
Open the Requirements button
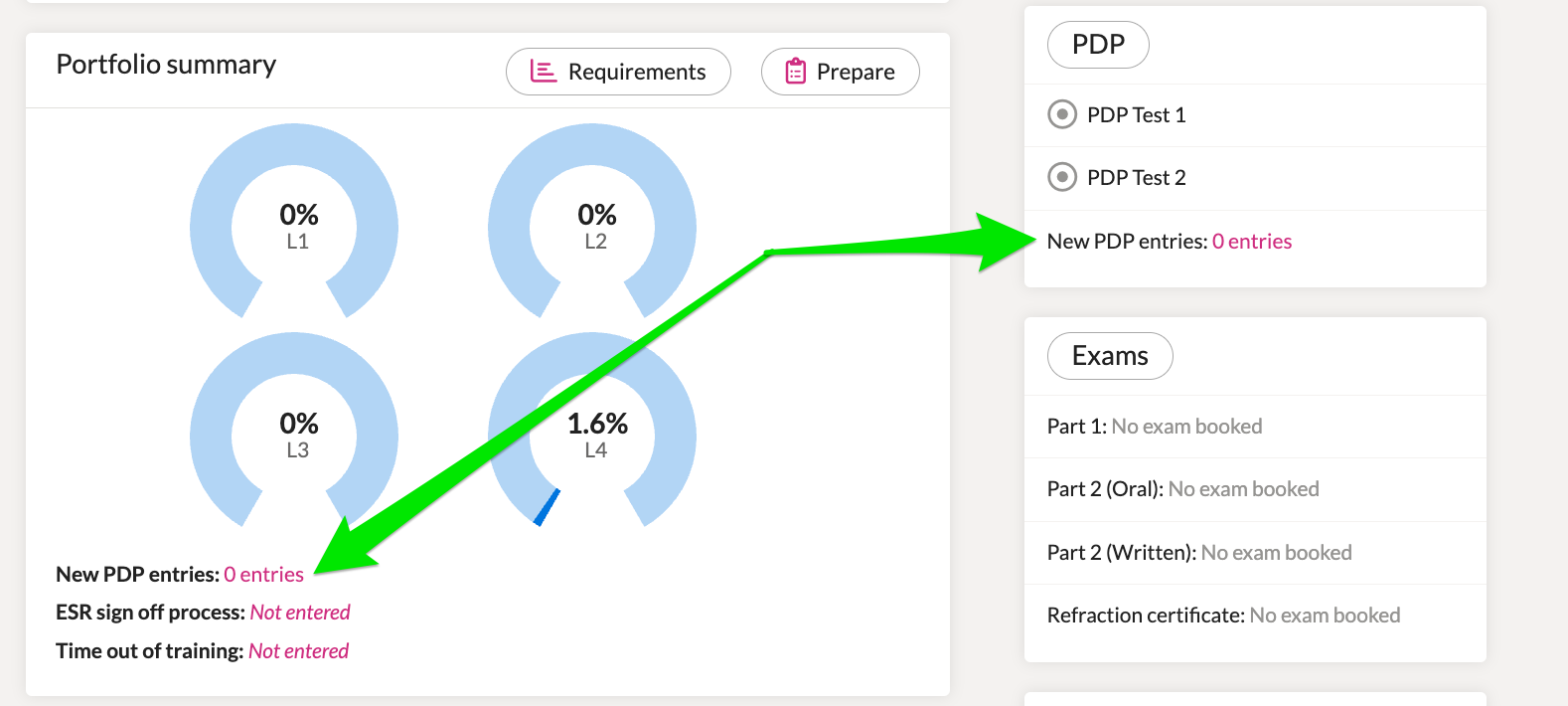point(618,72)
